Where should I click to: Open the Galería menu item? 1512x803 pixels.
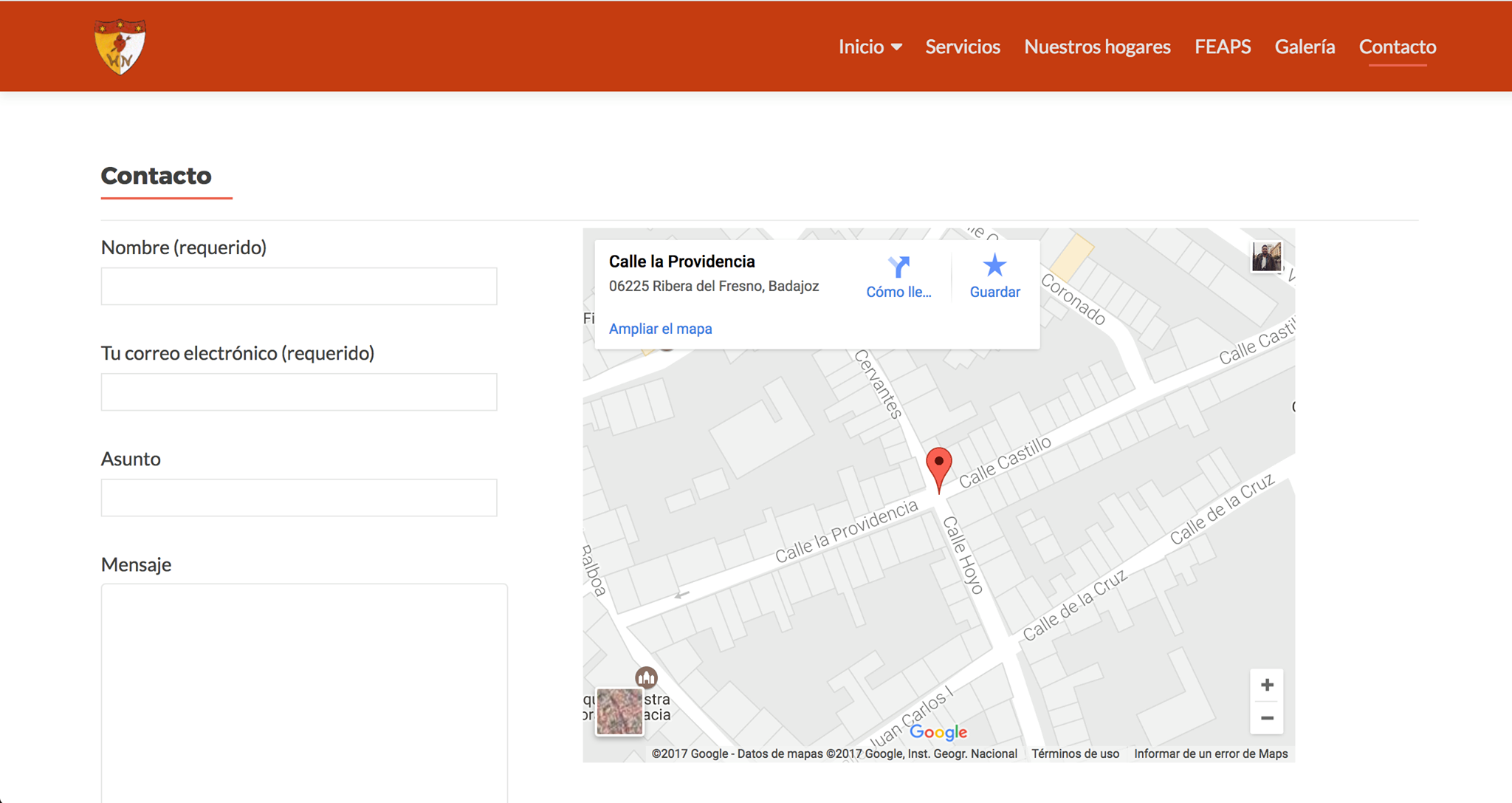(x=1305, y=47)
